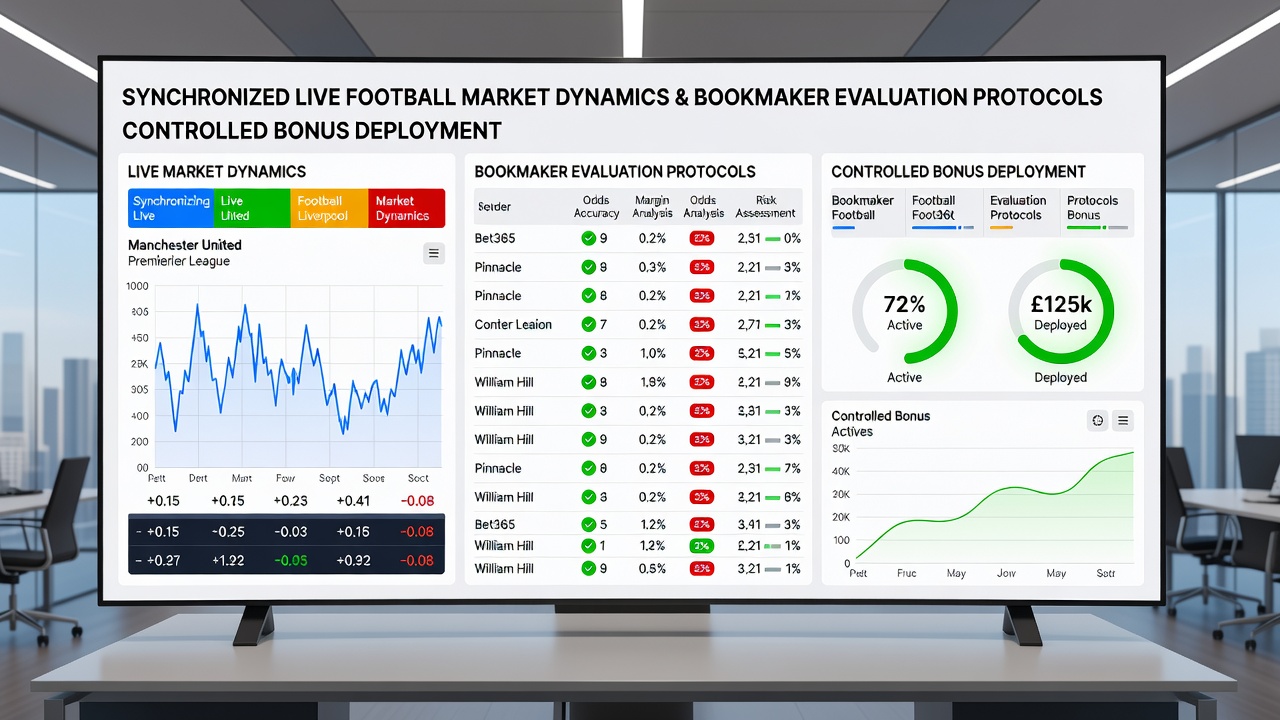This screenshot has height=720, width=1280.
Task: Click the red odds badge in Bet365 1.2% row
Action: coord(702,525)
